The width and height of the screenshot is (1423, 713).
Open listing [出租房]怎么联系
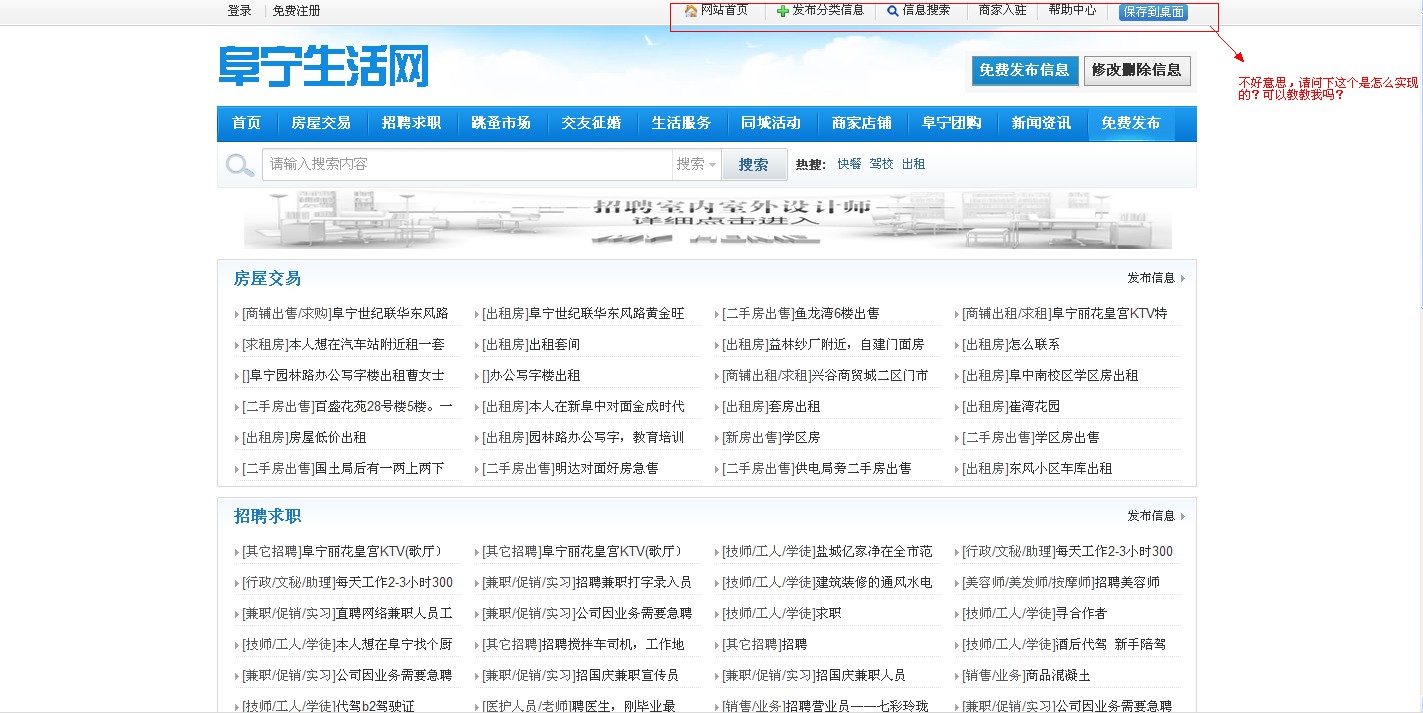click(x=1011, y=345)
